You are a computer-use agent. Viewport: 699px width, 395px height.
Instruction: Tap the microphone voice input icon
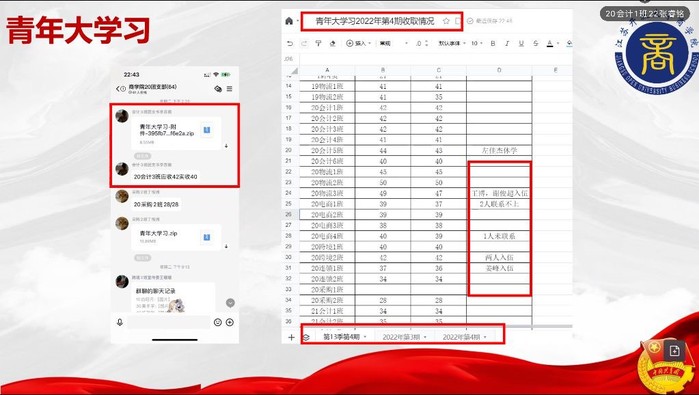(119, 322)
